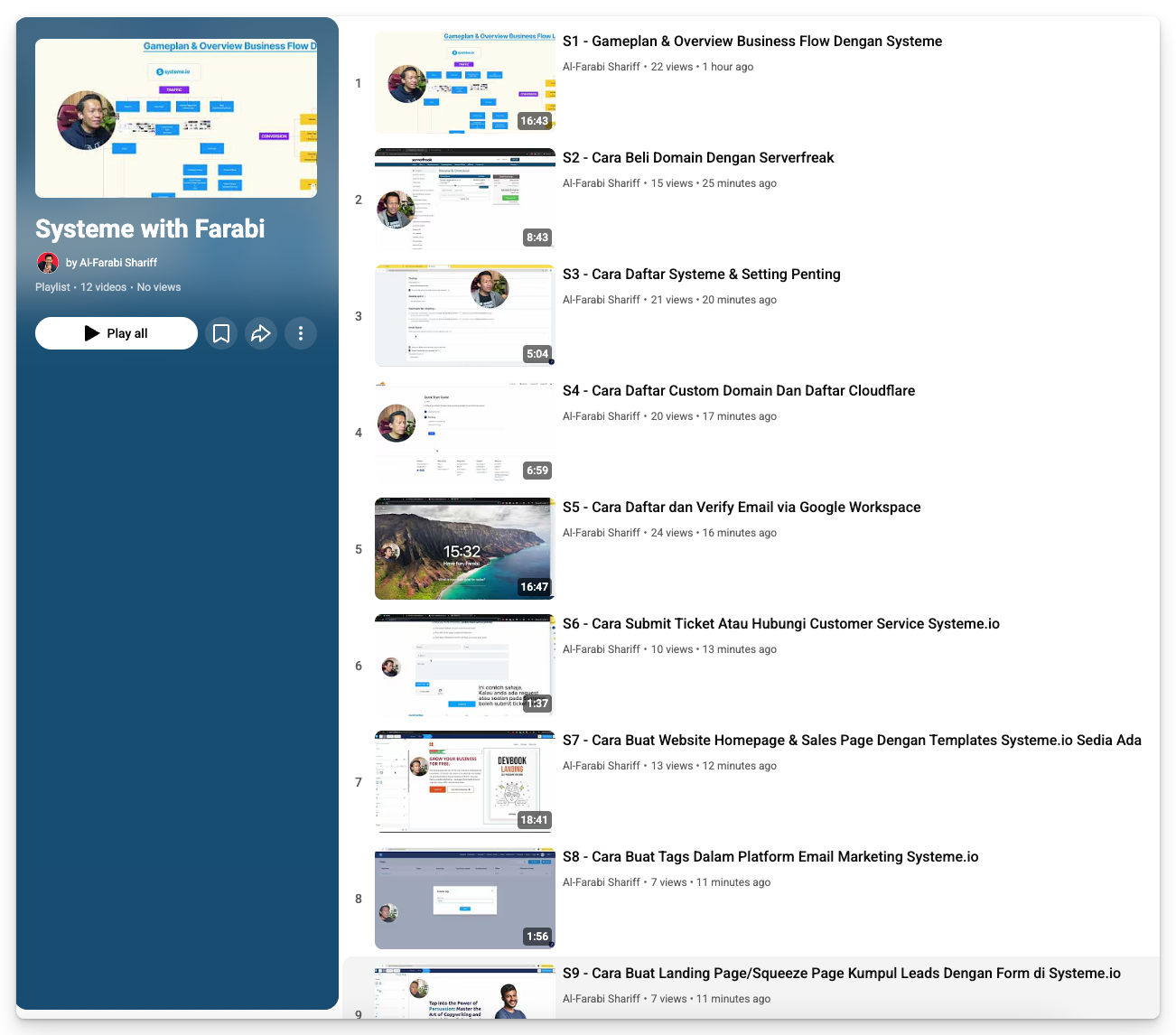Click channel name under S7 video
Image resolution: width=1176 pixels, height=1035 pixels.
(601, 766)
